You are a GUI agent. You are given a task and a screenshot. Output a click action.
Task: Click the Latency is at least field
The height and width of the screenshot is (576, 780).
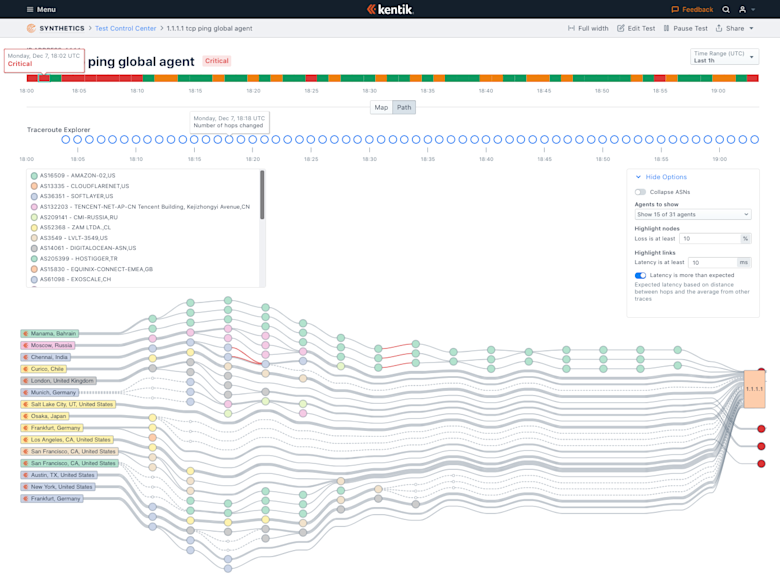[x=712, y=263]
